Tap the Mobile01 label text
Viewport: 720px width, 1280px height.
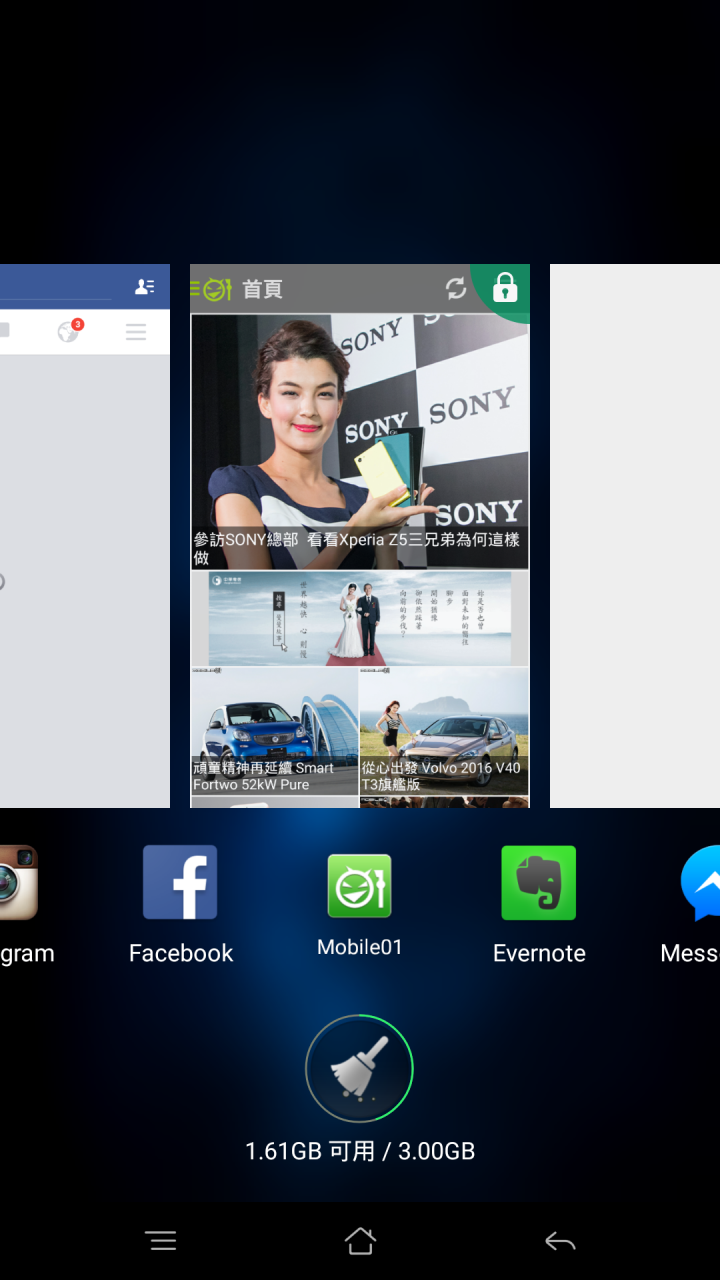[x=359, y=947]
